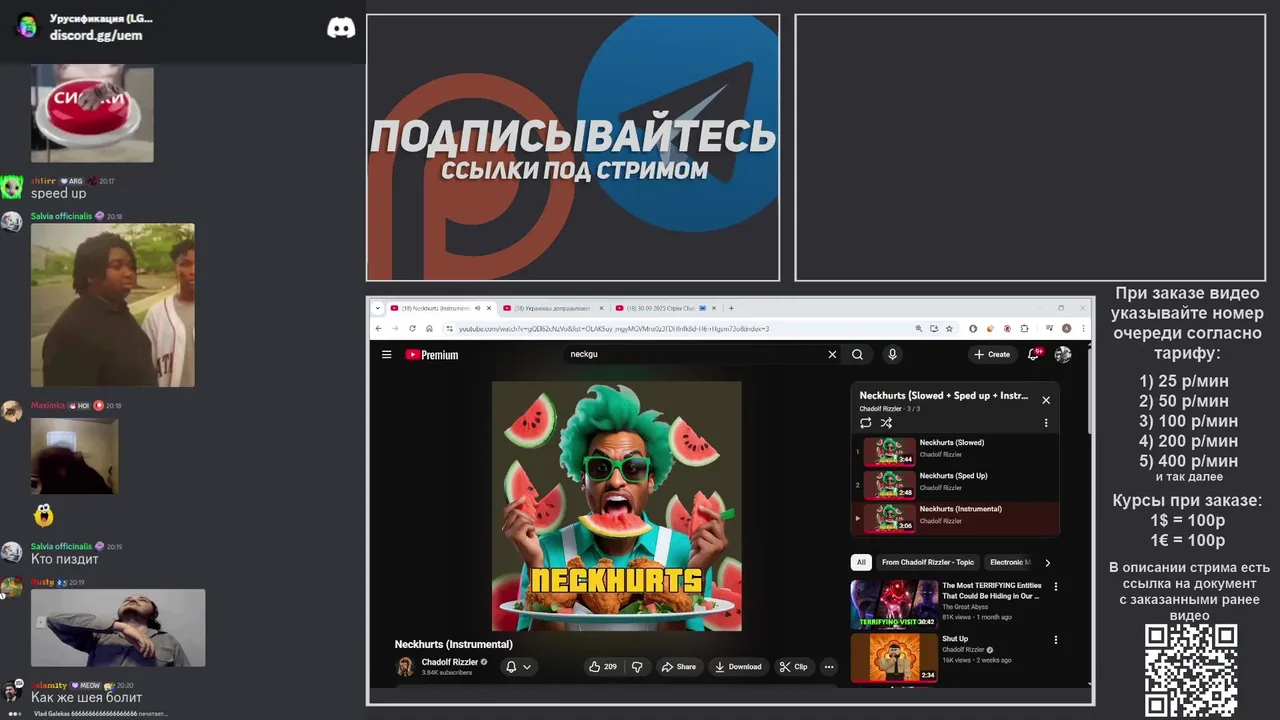1280x720 pixels.
Task: Click the Share button
Action: pos(679,667)
